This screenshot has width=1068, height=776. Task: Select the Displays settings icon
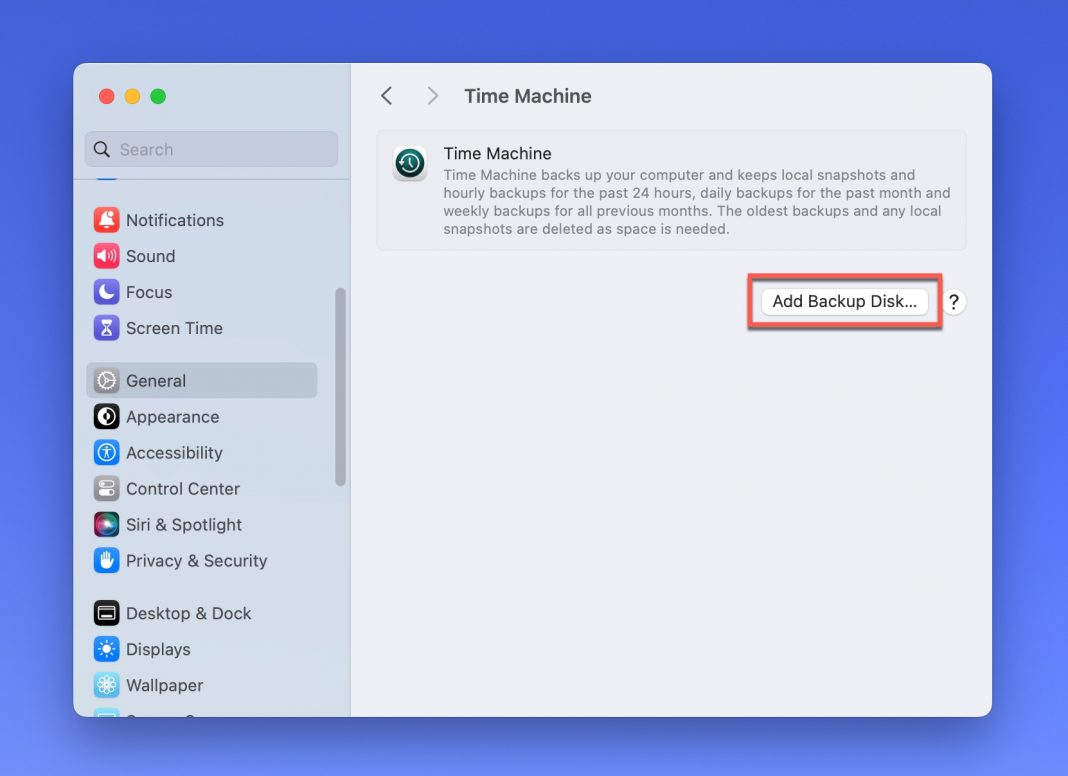pyautogui.click(x=107, y=649)
